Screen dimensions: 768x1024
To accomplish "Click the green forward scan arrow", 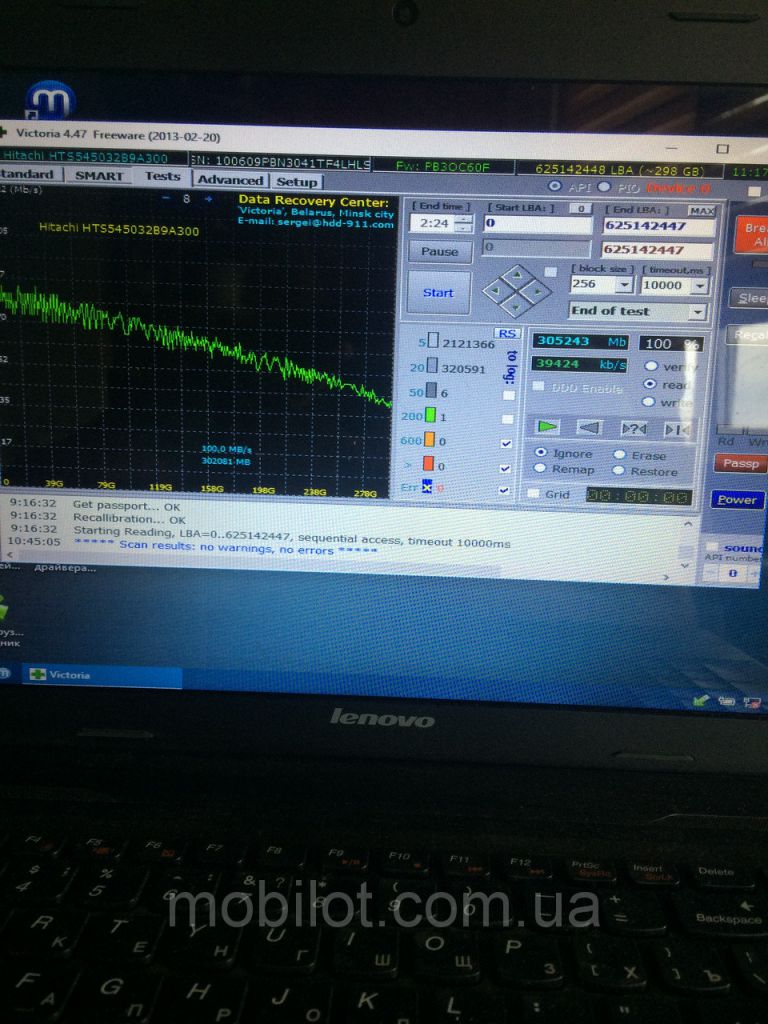I will (547, 428).
